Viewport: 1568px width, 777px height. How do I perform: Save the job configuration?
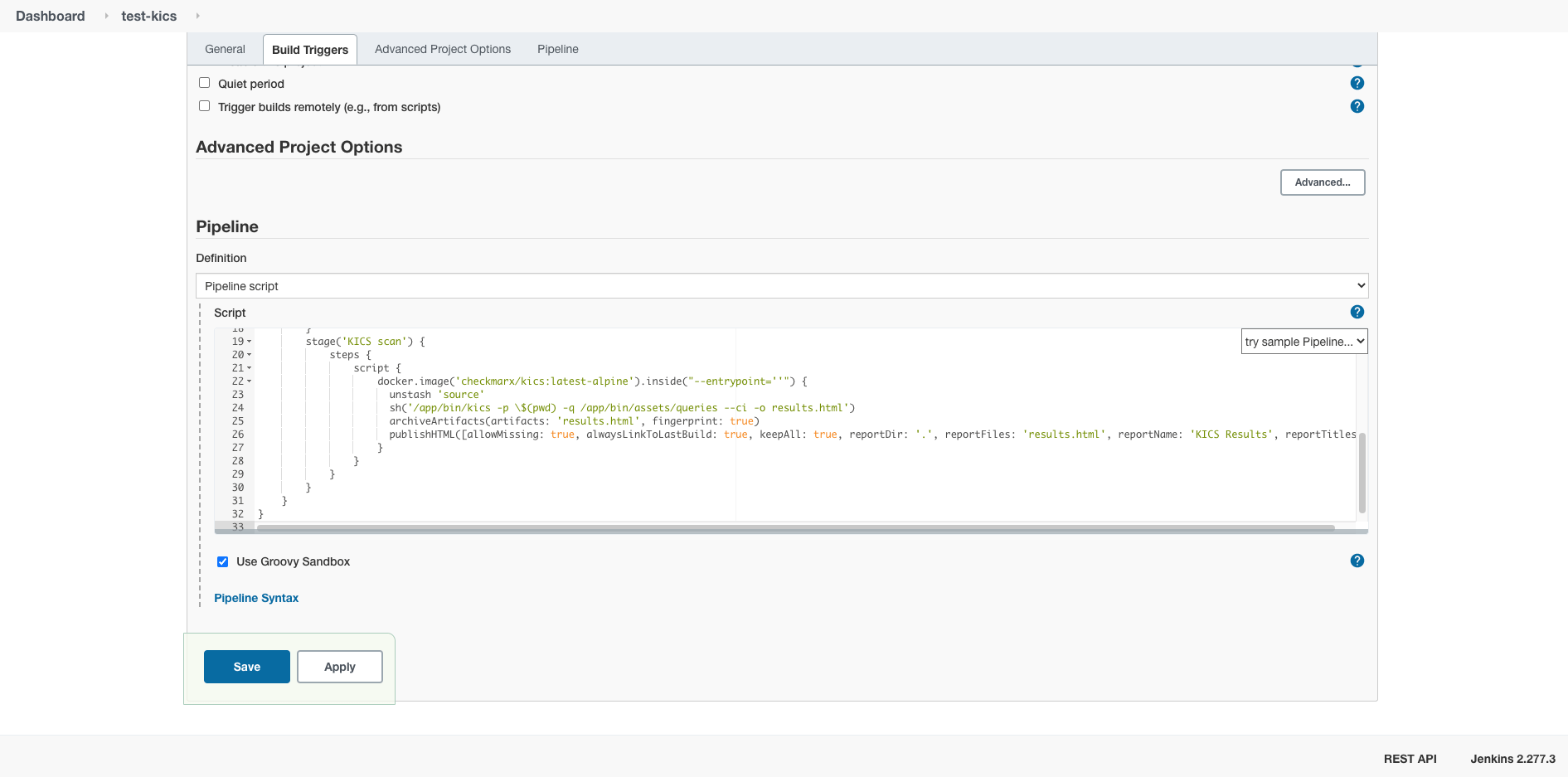(246, 666)
